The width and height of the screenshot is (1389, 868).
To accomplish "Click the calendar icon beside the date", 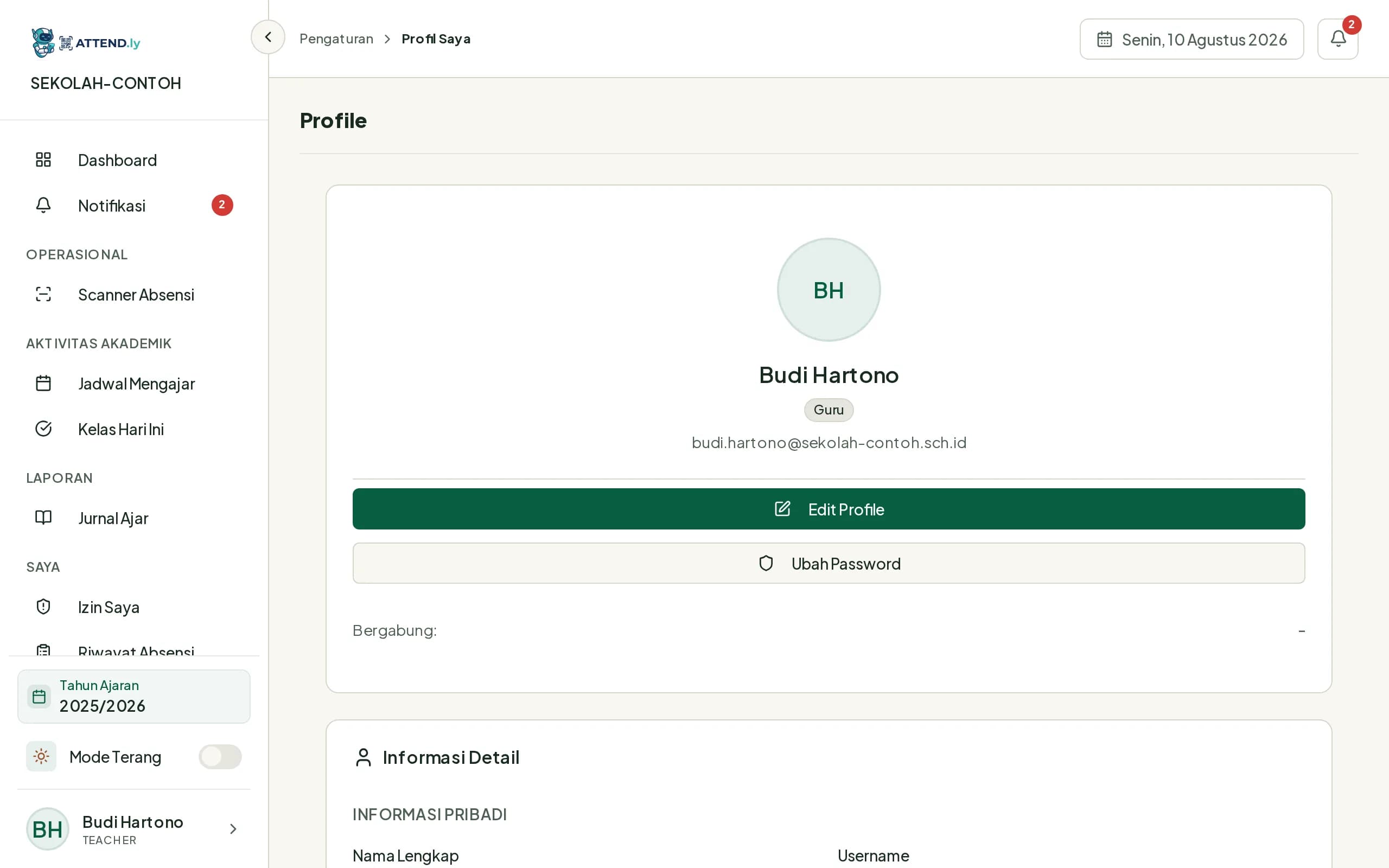I will 1104,39.
